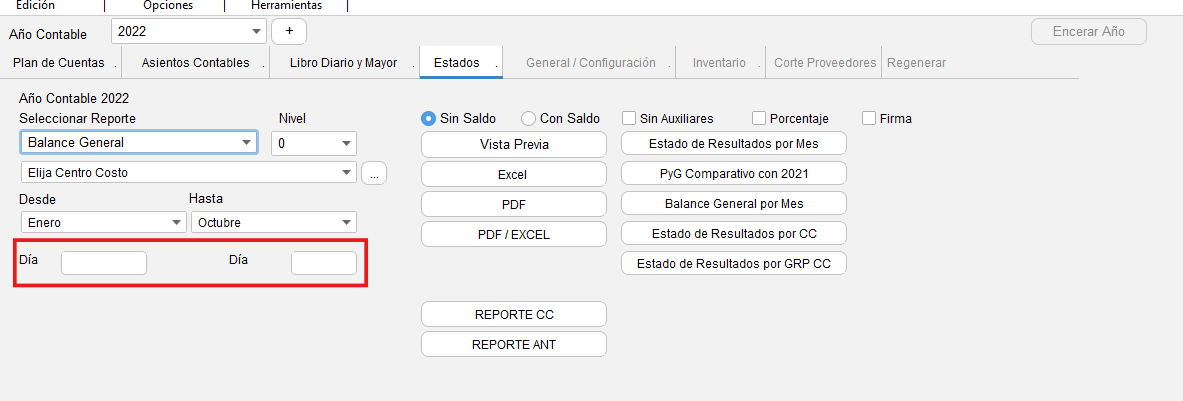
Task: Select the Con Saldo radio option
Action: pos(529,118)
